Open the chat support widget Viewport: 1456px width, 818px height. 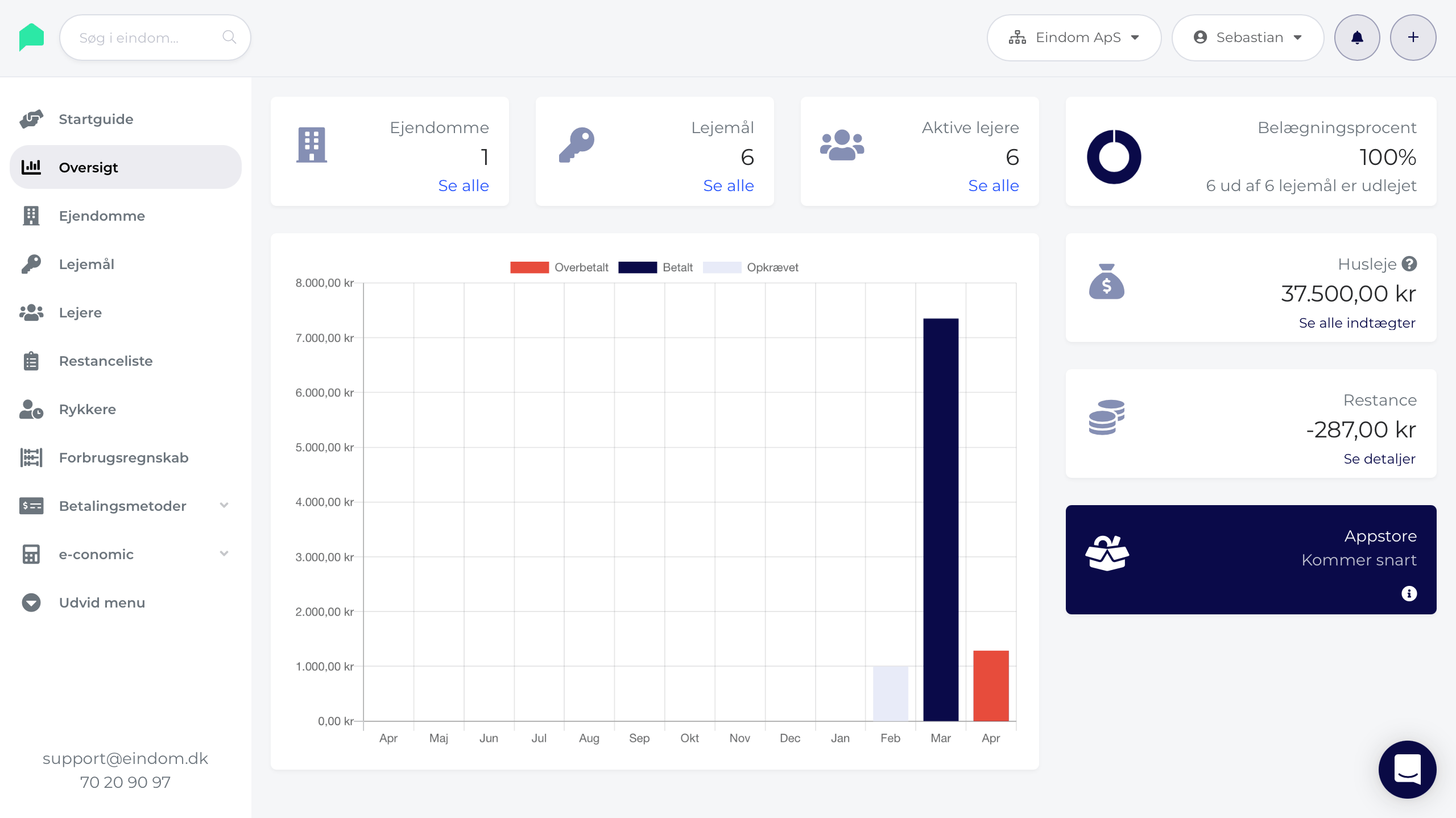[1407, 769]
